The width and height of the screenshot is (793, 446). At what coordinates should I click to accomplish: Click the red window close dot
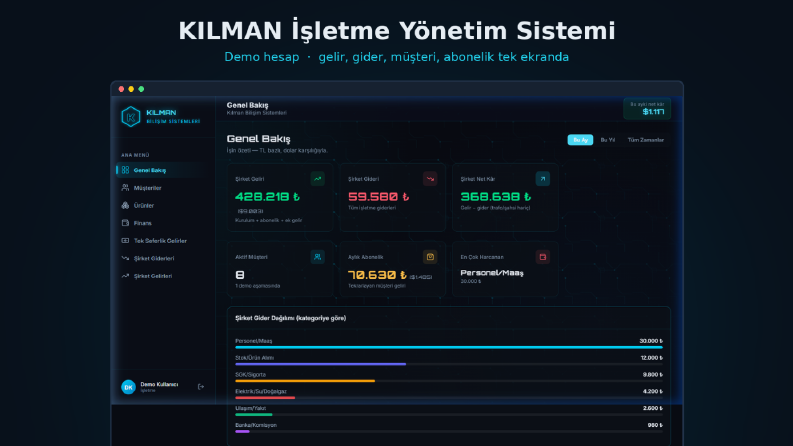(x=121, y=89)
